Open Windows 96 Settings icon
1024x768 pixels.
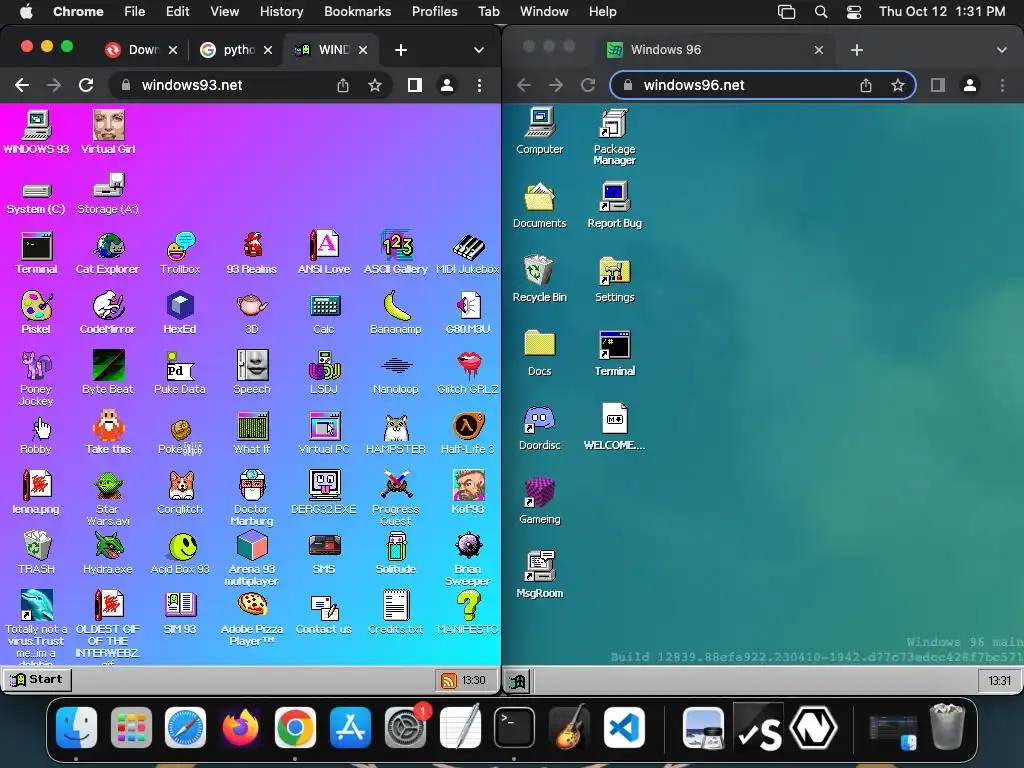pyautogui.click(x=615, y=280)
